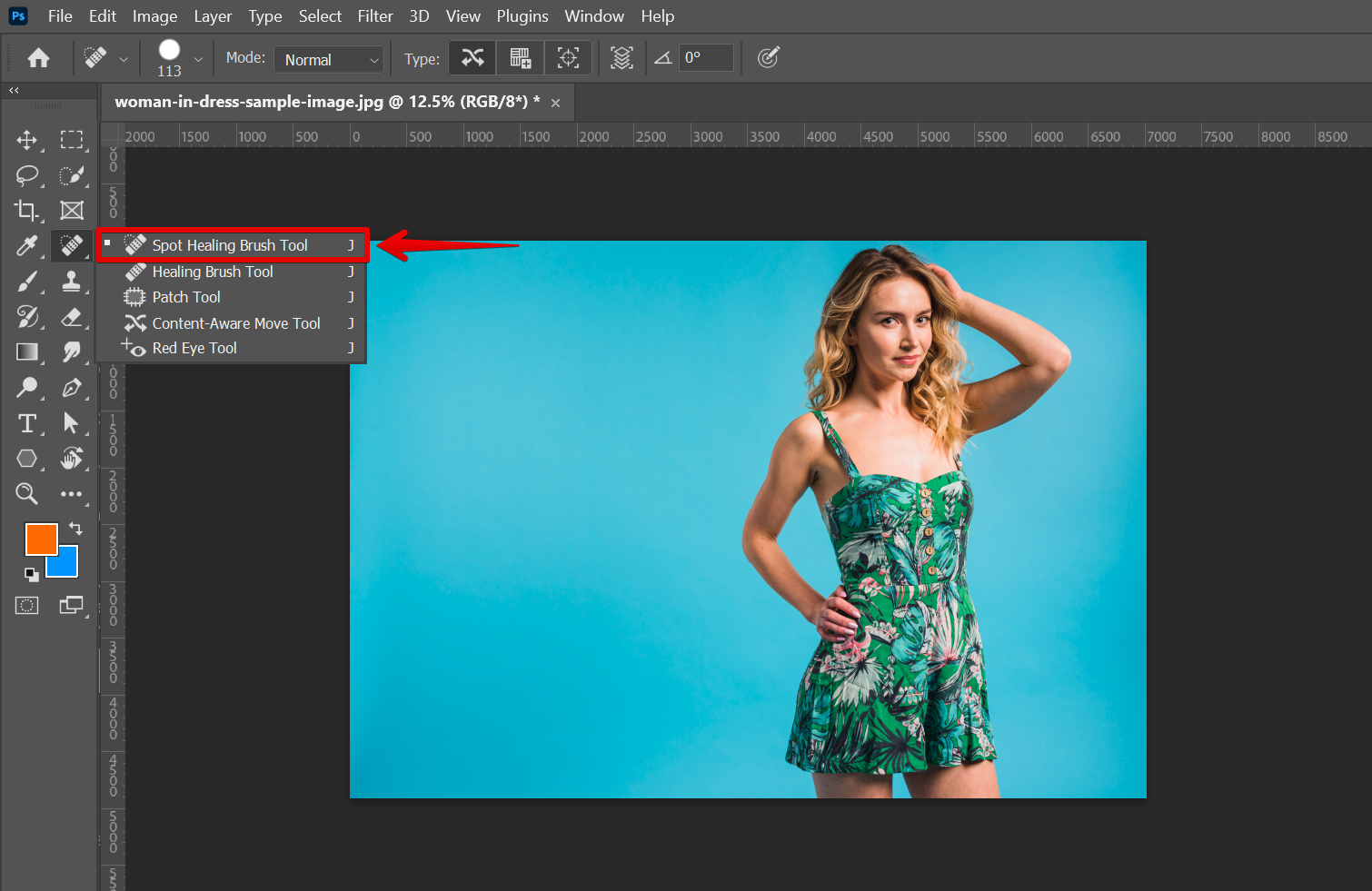Toggle Quick Mask mode
This screenshot has width=1372, height=891.
27,606
